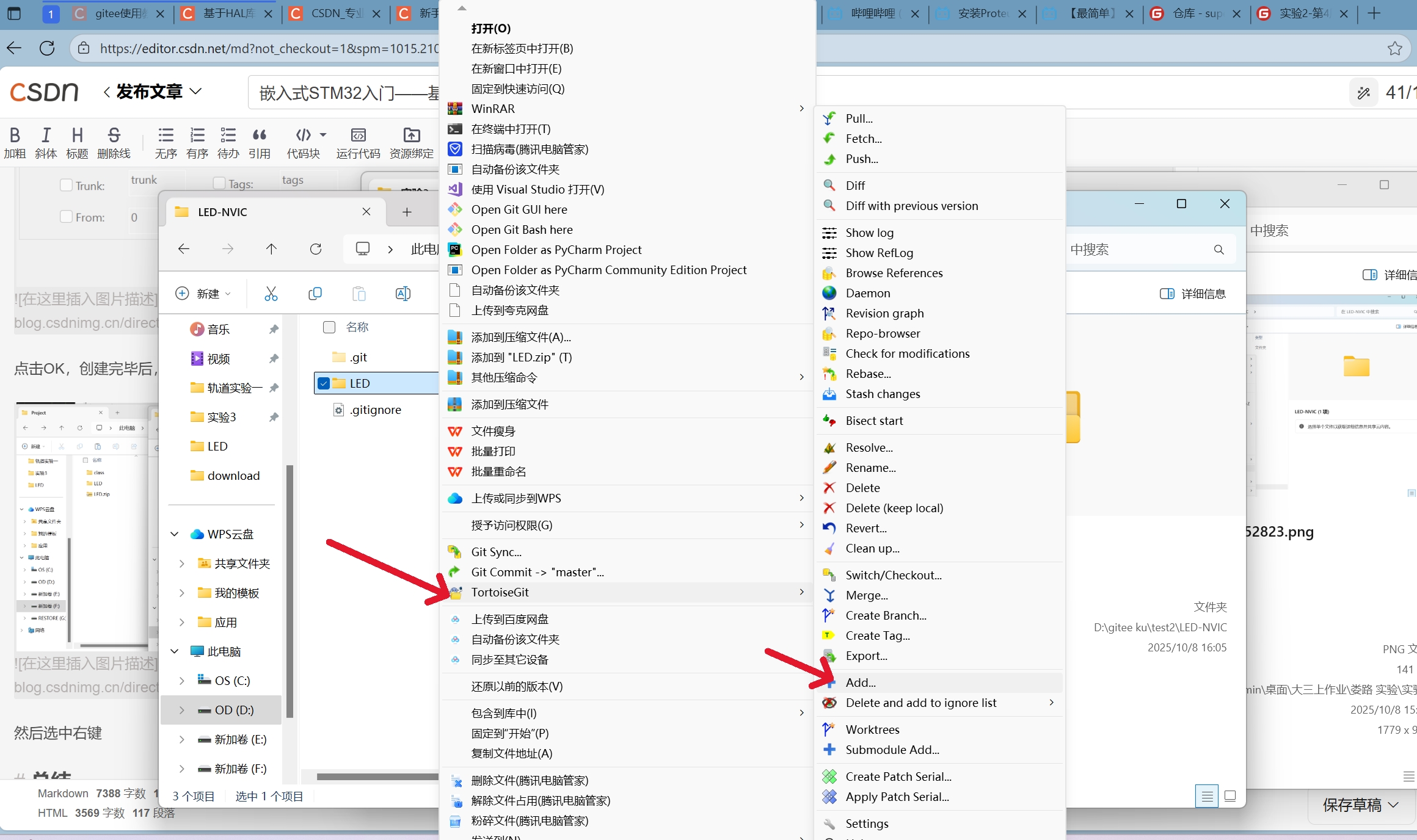
Task: Click the Rename icon in Explorer toolbar
Action: click(403, 294)
